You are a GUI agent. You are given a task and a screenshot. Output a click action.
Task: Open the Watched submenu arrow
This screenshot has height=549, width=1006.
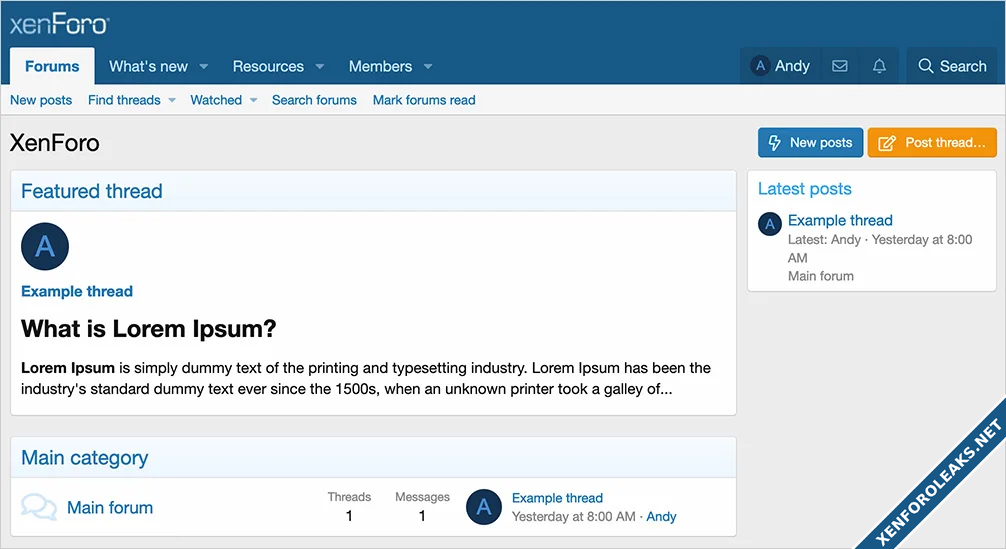254,100
